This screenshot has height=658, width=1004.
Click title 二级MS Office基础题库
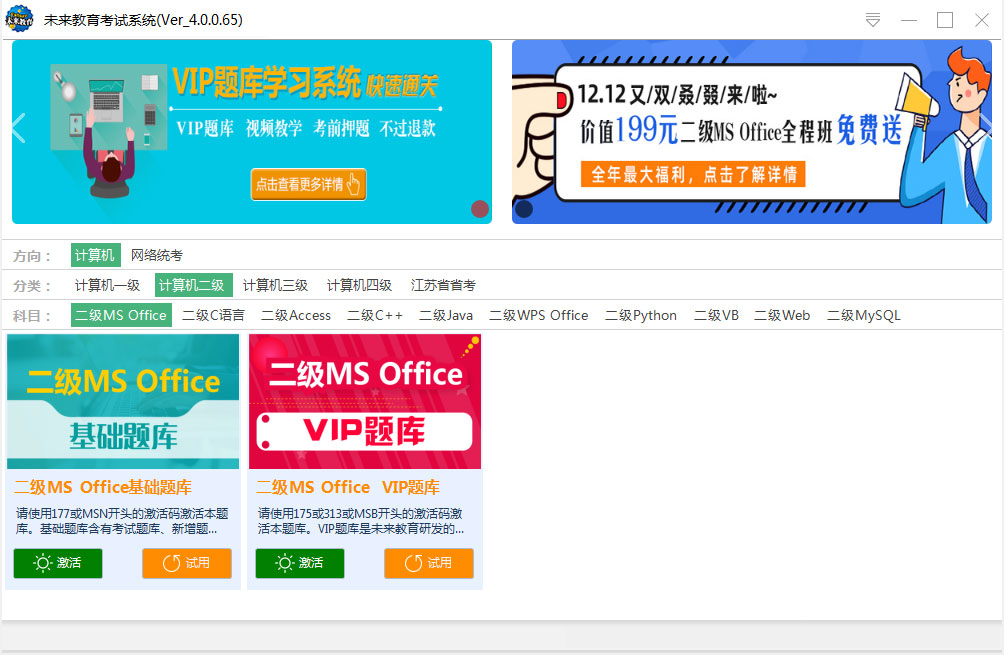tap(103, 488)
